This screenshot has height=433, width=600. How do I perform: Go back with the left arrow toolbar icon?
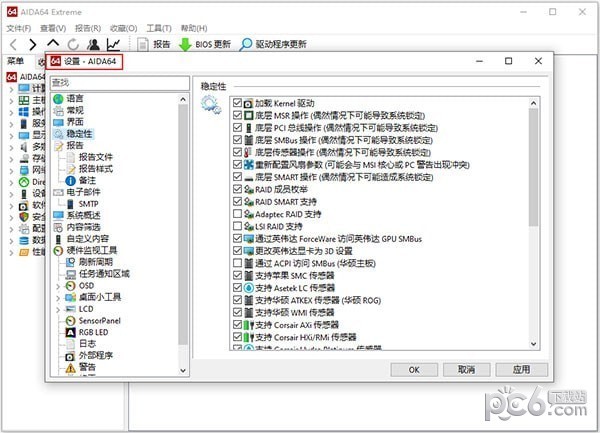pos(14,44)
